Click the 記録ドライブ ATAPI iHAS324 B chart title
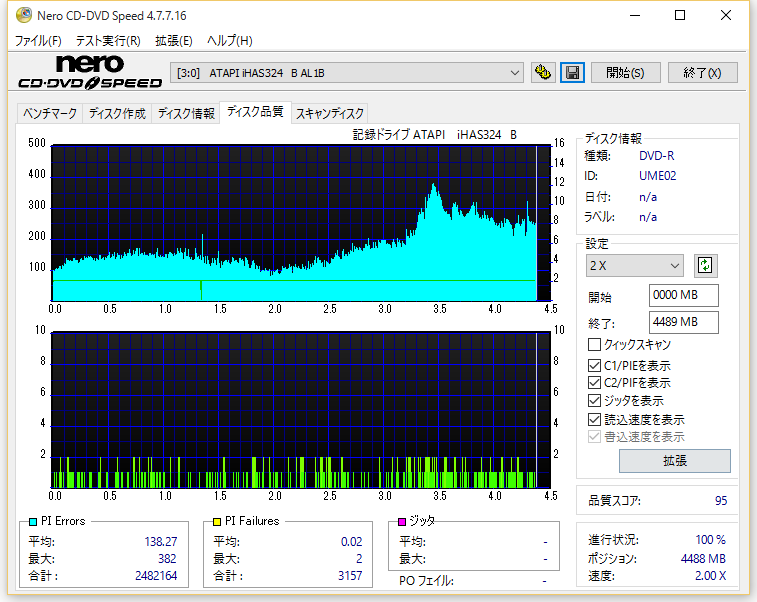This screenshot has height=602, width=757. point(435,135)
